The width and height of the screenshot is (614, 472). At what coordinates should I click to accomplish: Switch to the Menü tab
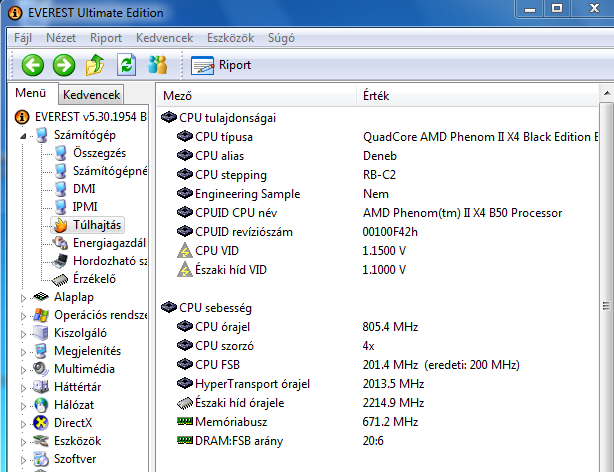pos(31,93)
